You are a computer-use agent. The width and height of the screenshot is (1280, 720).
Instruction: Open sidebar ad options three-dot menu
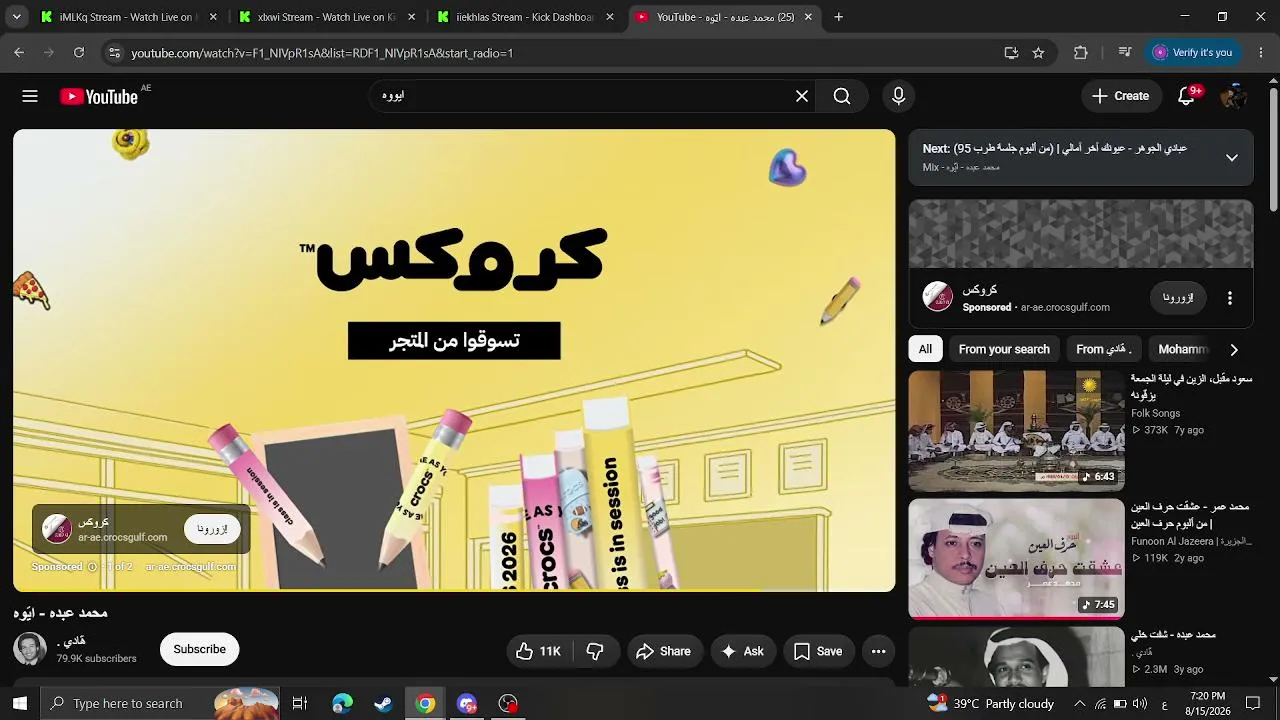(1230, 298)
